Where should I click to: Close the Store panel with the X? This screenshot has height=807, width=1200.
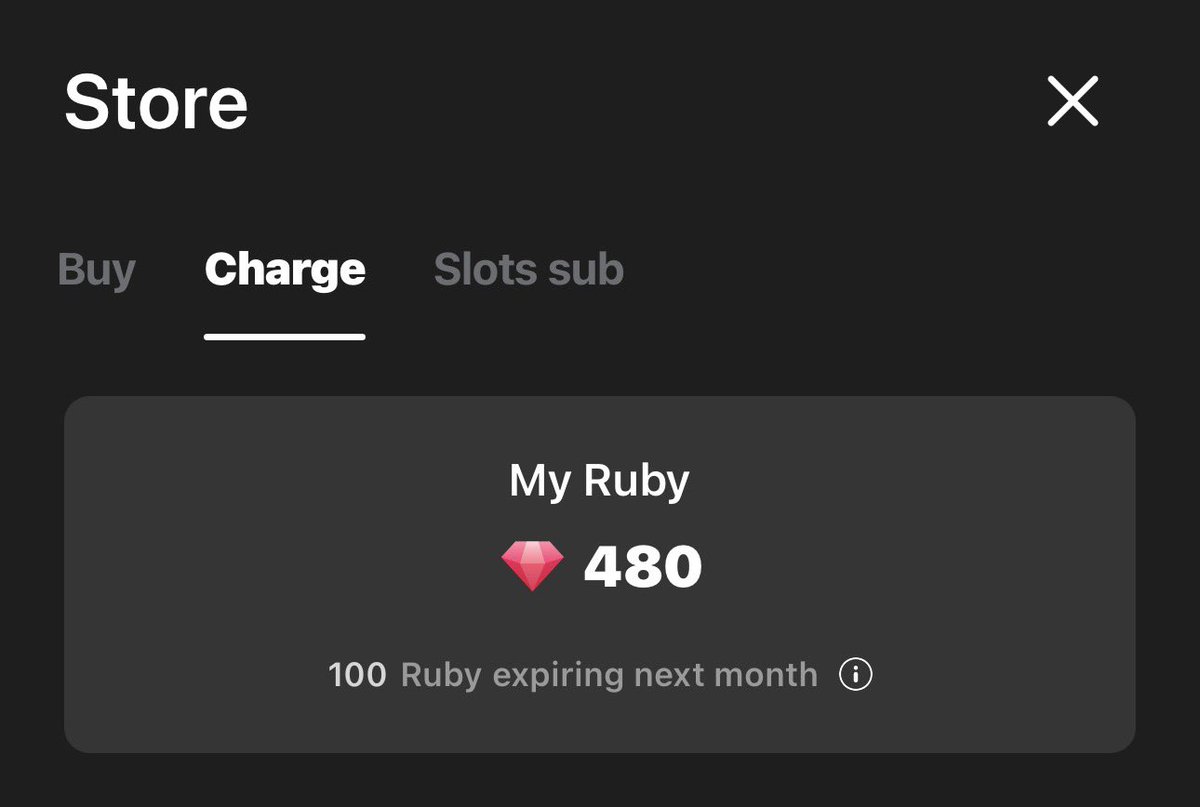1073,101
